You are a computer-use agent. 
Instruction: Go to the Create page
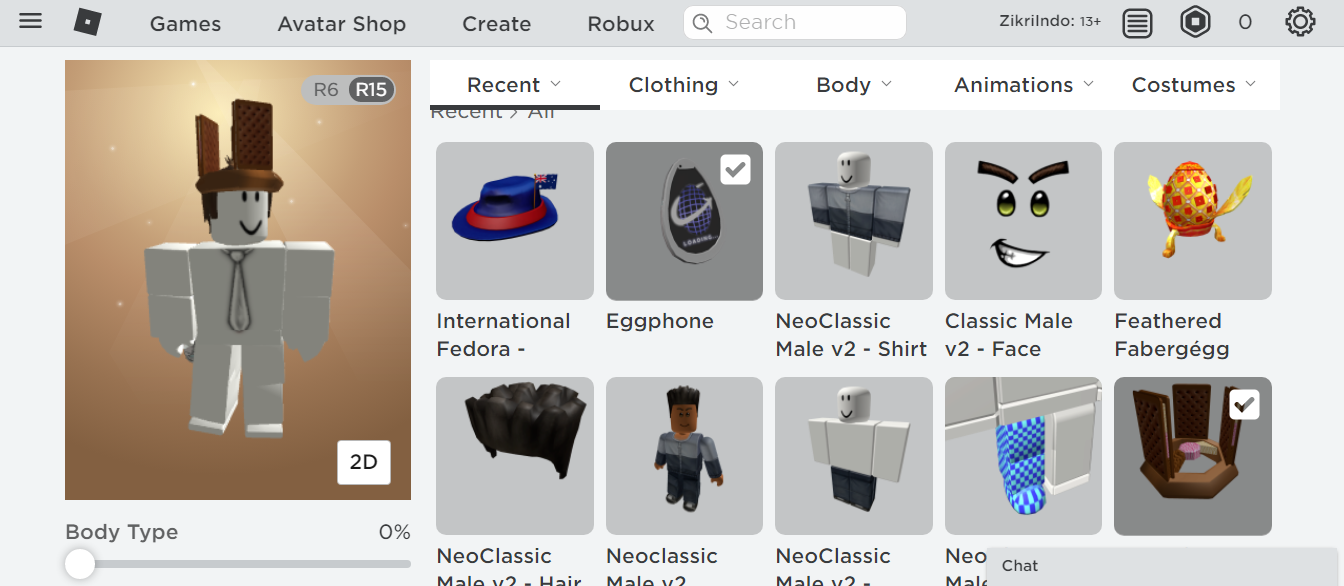click(x=497, y=24)
